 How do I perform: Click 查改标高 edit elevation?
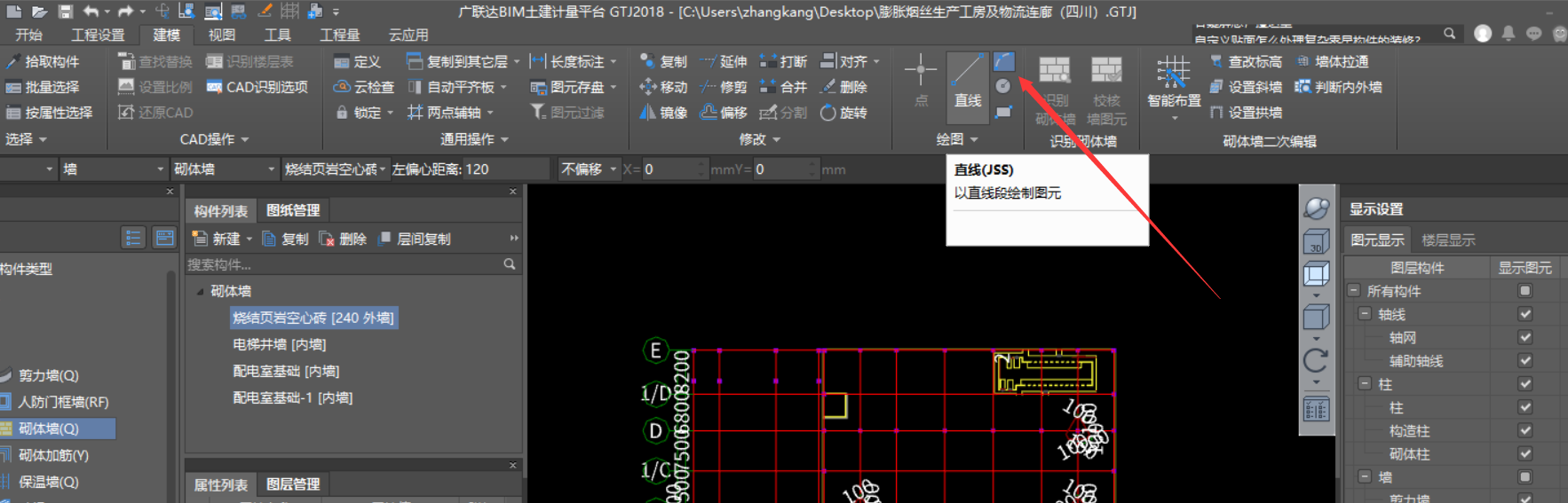pos(1246,61)
